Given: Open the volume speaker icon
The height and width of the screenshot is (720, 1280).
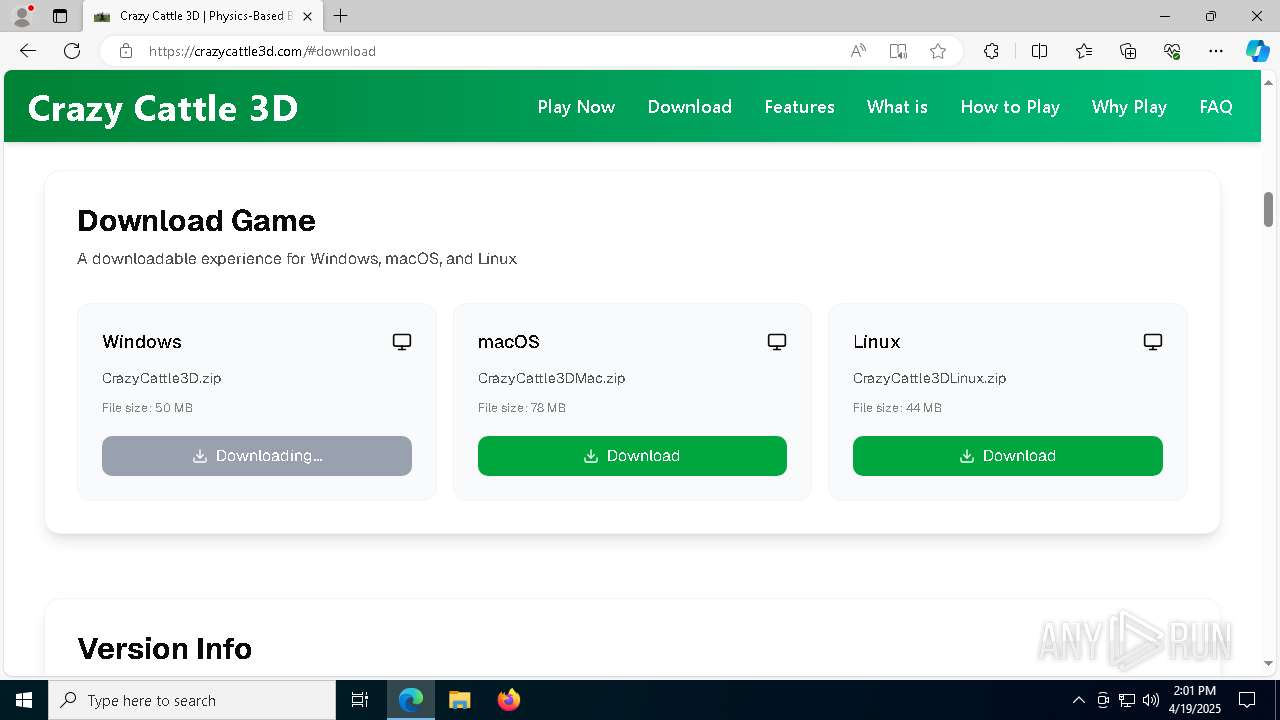Looking at the screenshot, I should 1151,700.
